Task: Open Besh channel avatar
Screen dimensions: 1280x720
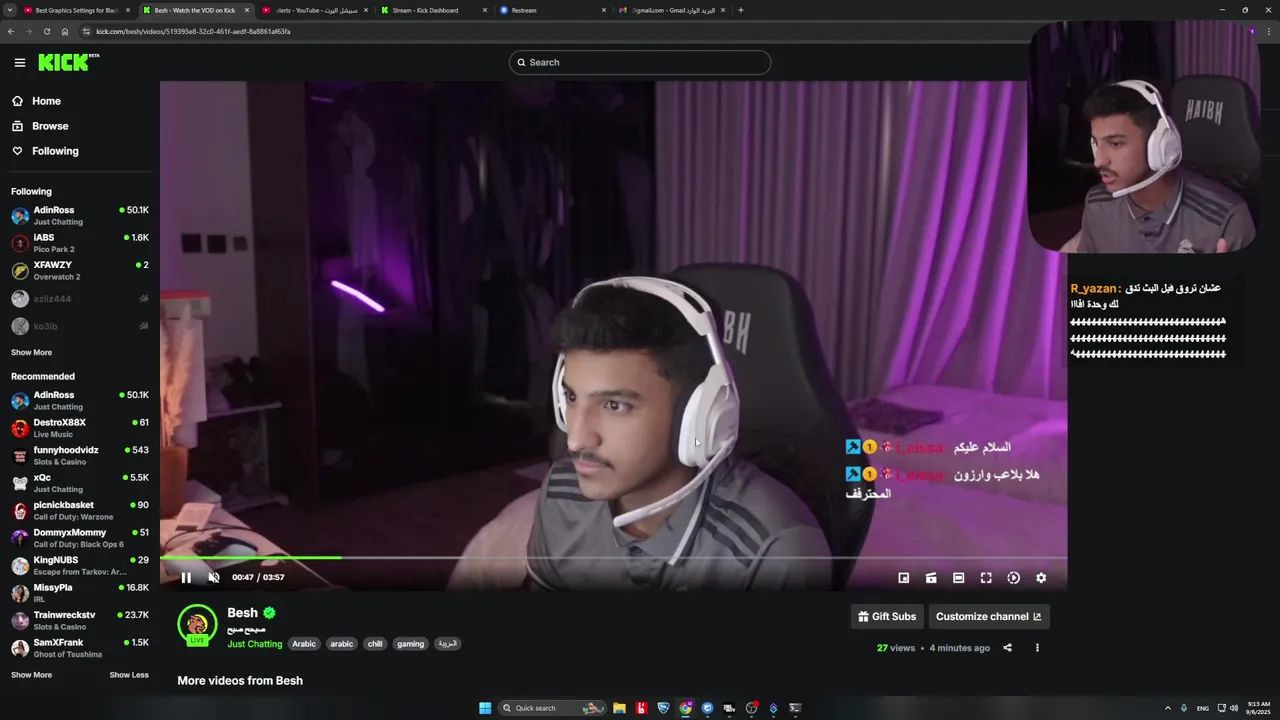Action: pyautogui.click(x=197, y=625)
